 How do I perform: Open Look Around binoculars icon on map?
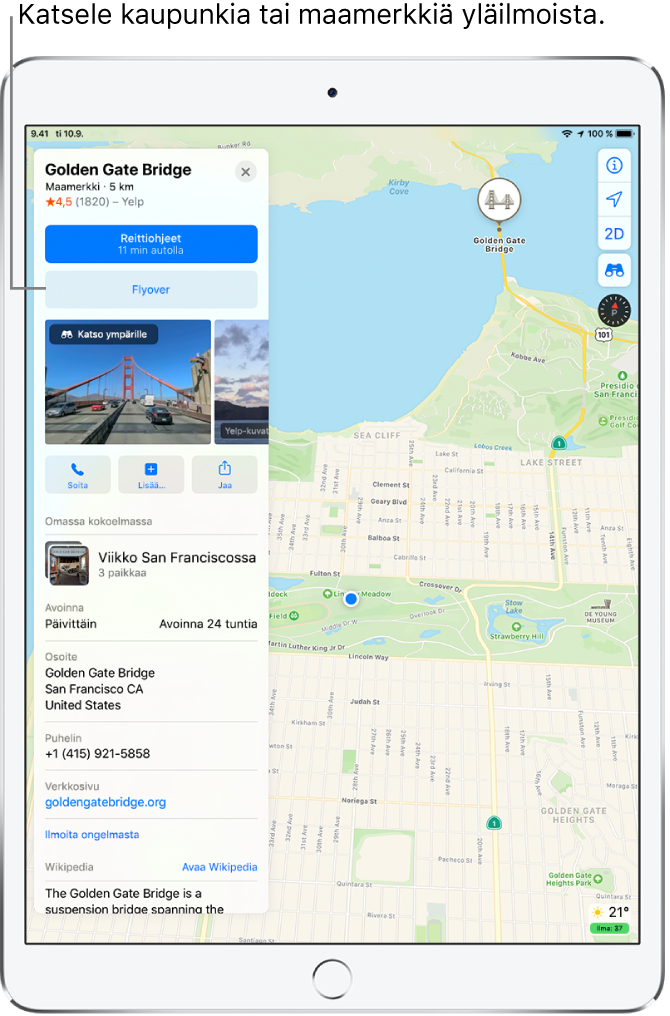coord(614,270)
